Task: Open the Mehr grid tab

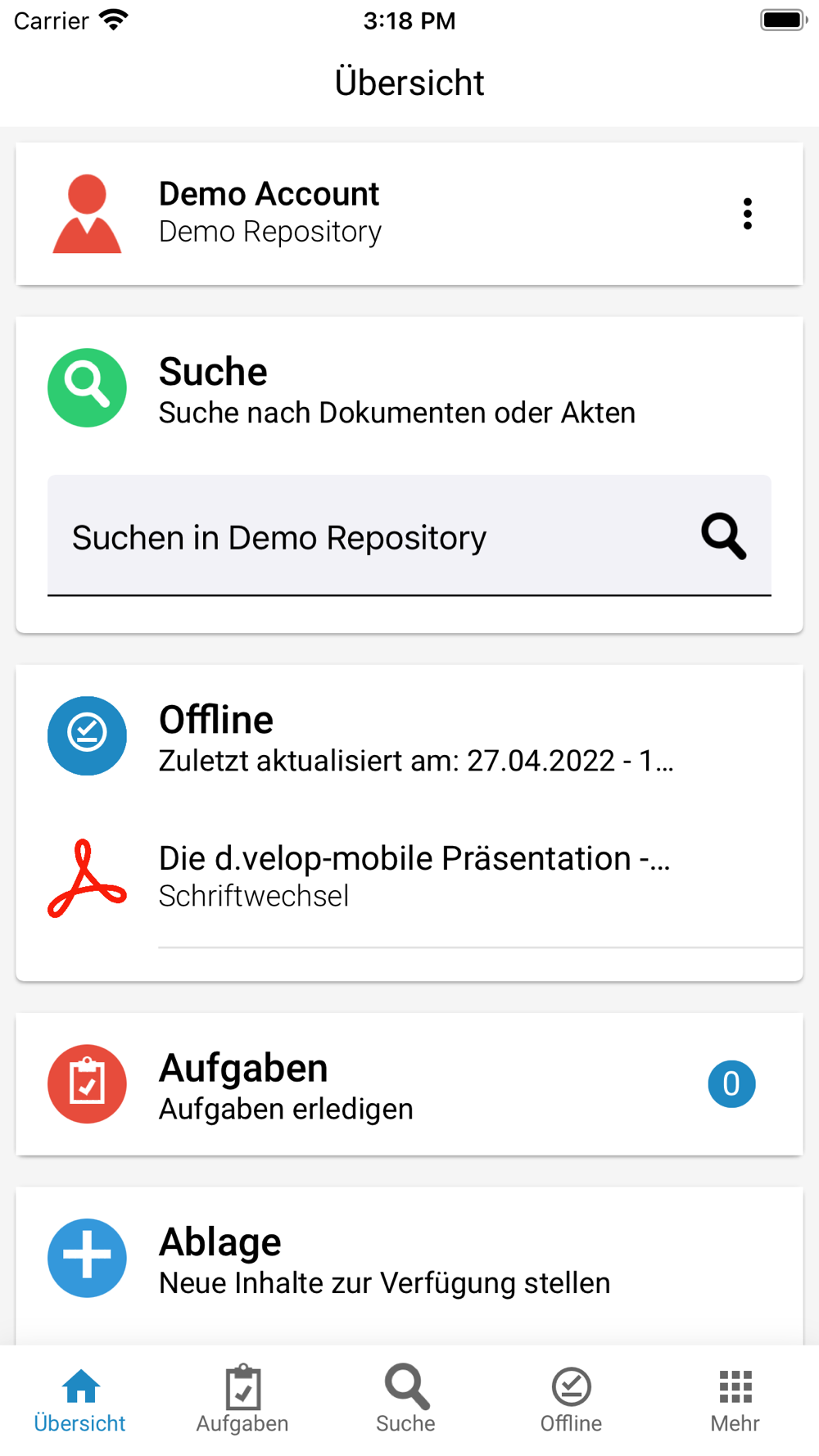Action: pos(735,1399)
